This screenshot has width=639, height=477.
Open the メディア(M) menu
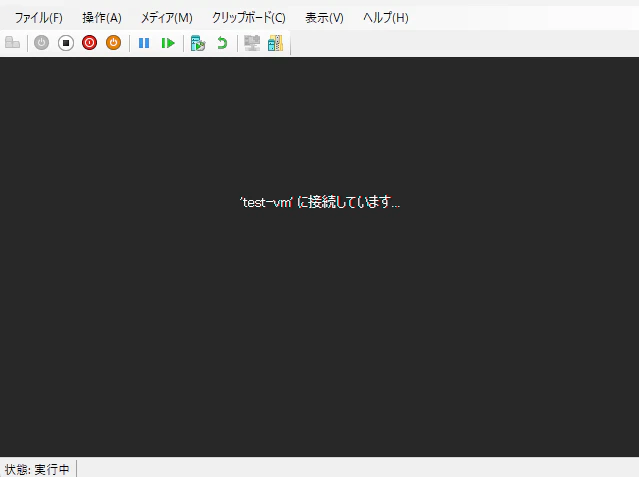167,18
